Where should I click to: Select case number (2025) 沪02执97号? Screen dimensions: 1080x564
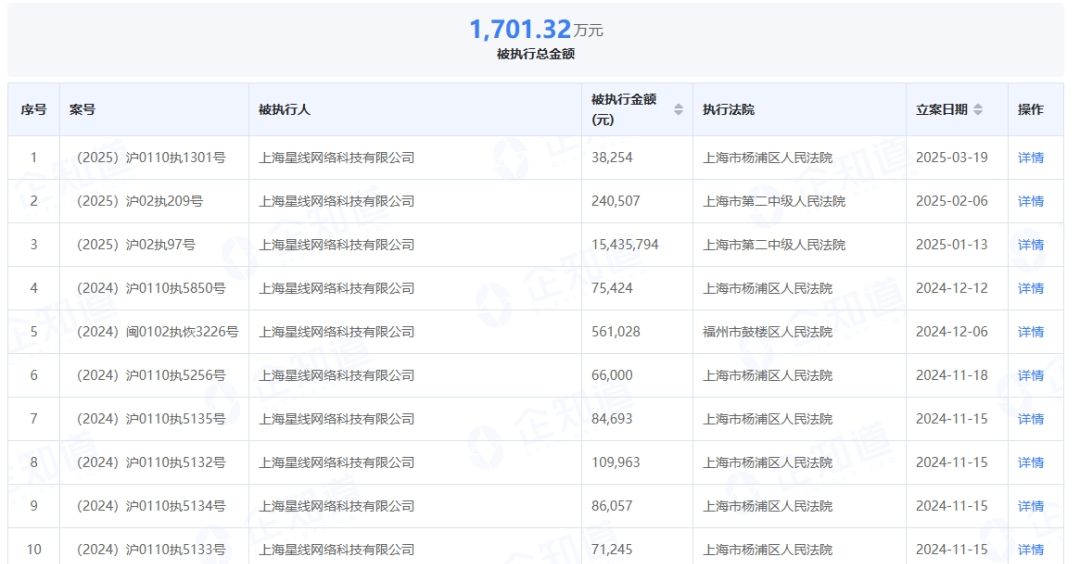point(134,244)
